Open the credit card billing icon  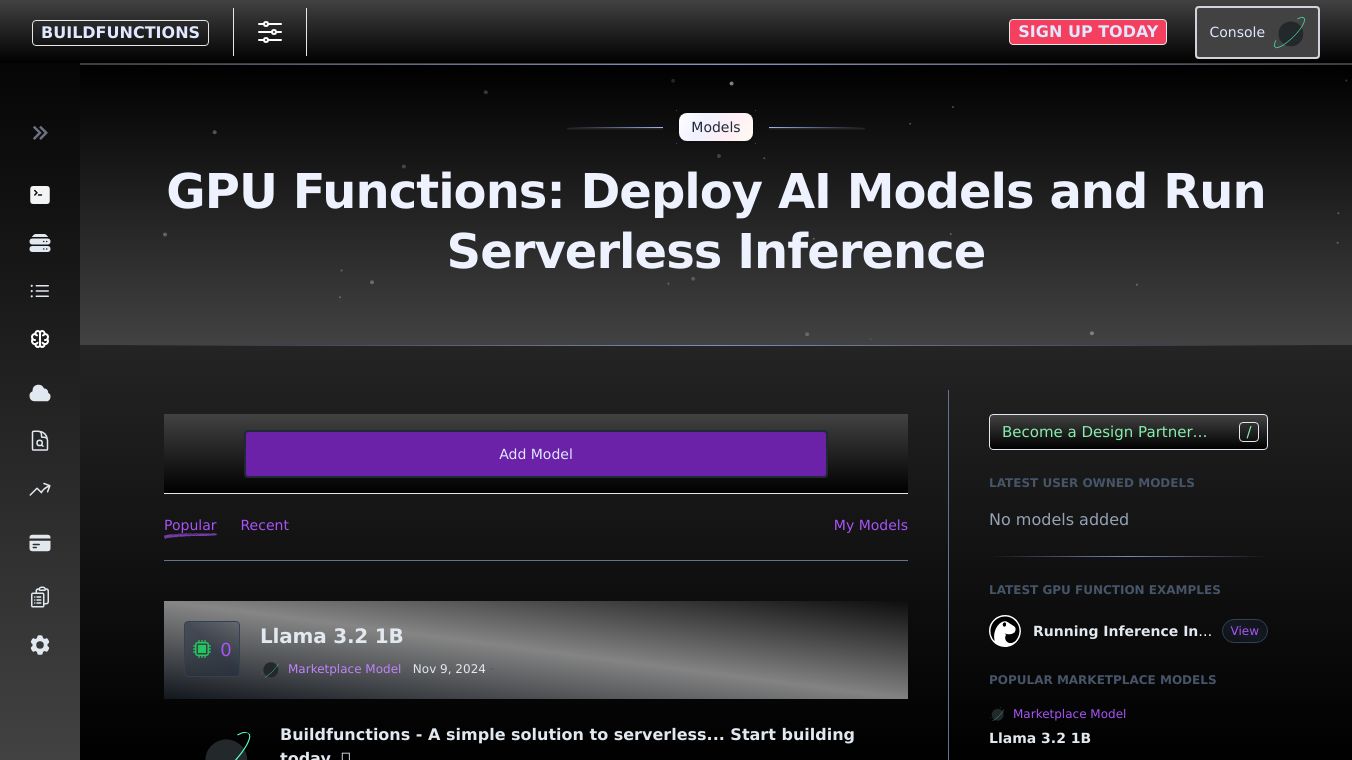40,543
